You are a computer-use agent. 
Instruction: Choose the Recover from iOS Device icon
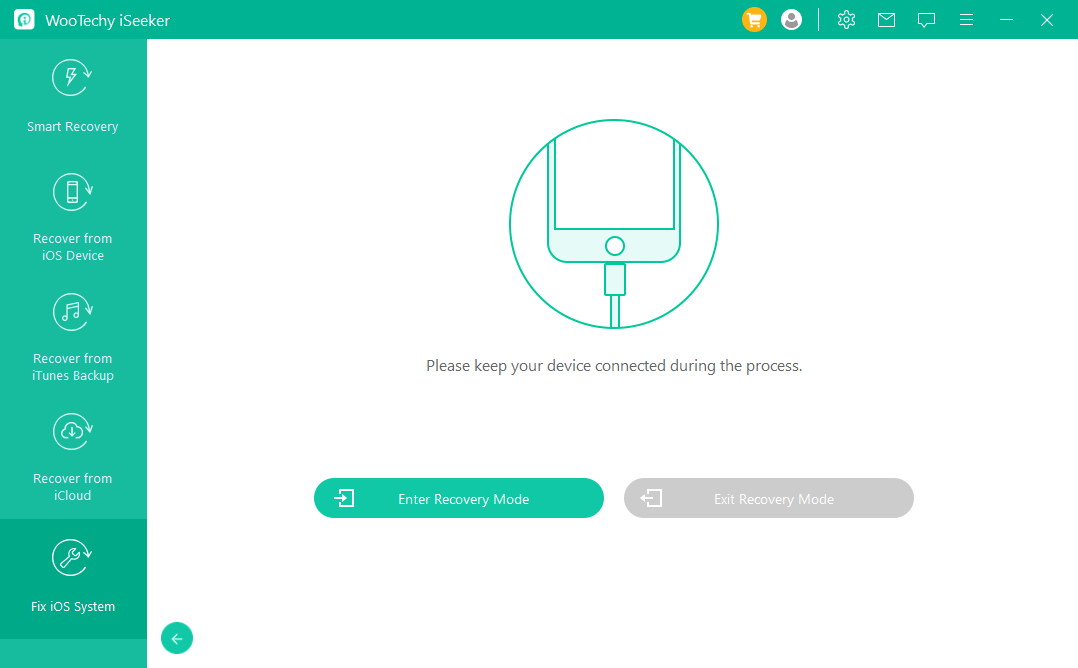click(x=72, y=192)
